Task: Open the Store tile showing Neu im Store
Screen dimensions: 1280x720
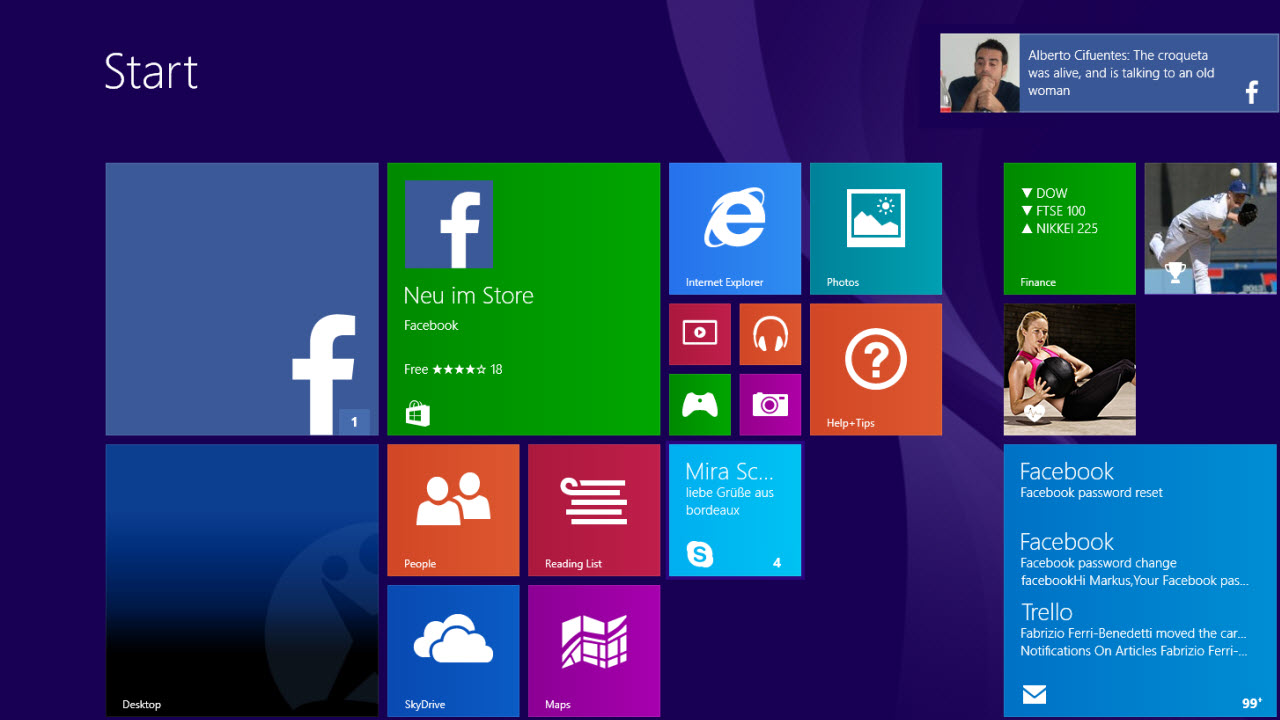Action: pos(524,299)
